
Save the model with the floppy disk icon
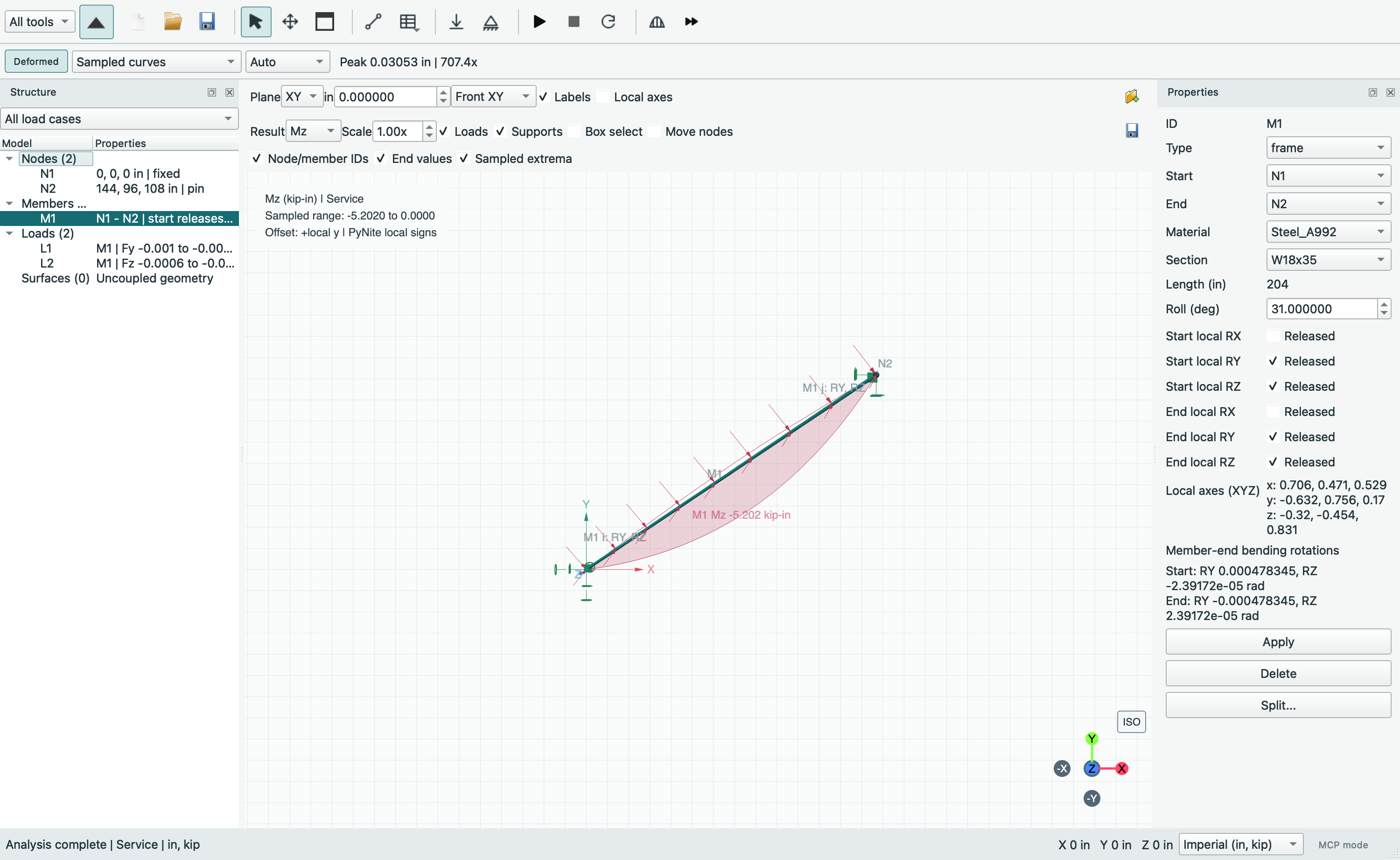[x=207, y=22]
